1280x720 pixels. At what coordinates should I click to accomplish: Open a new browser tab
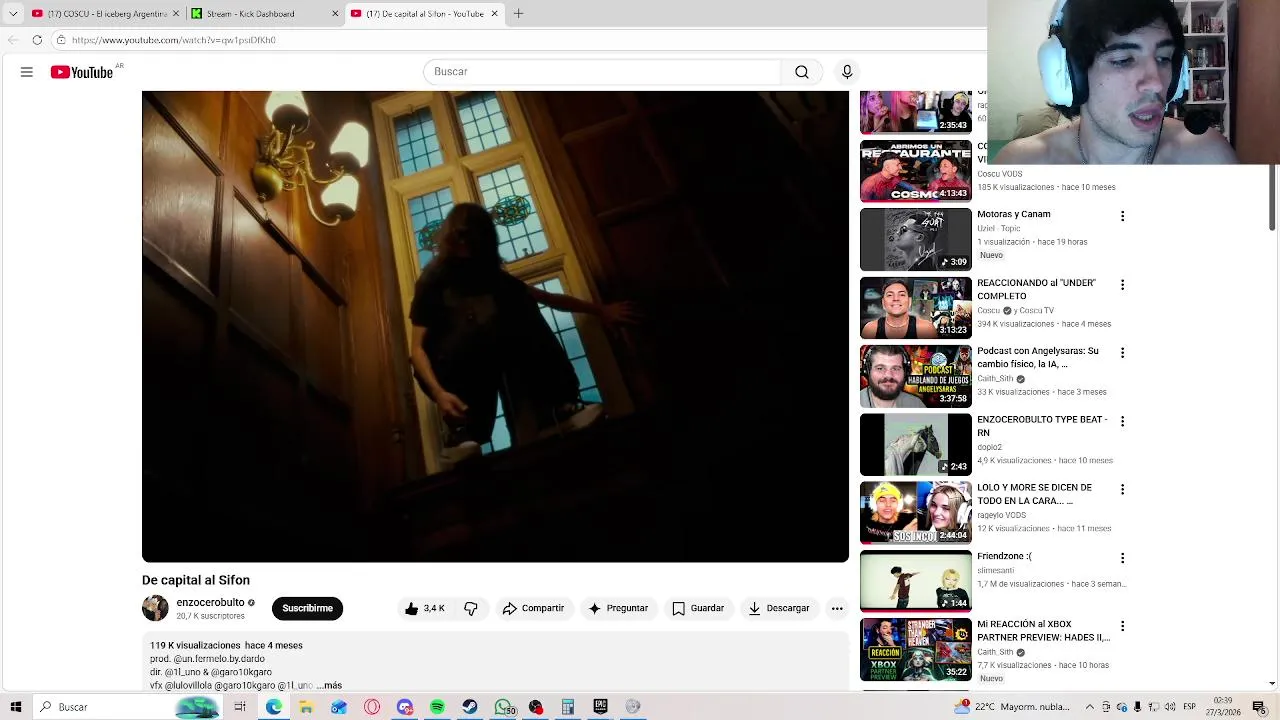(x=518, y=14)
